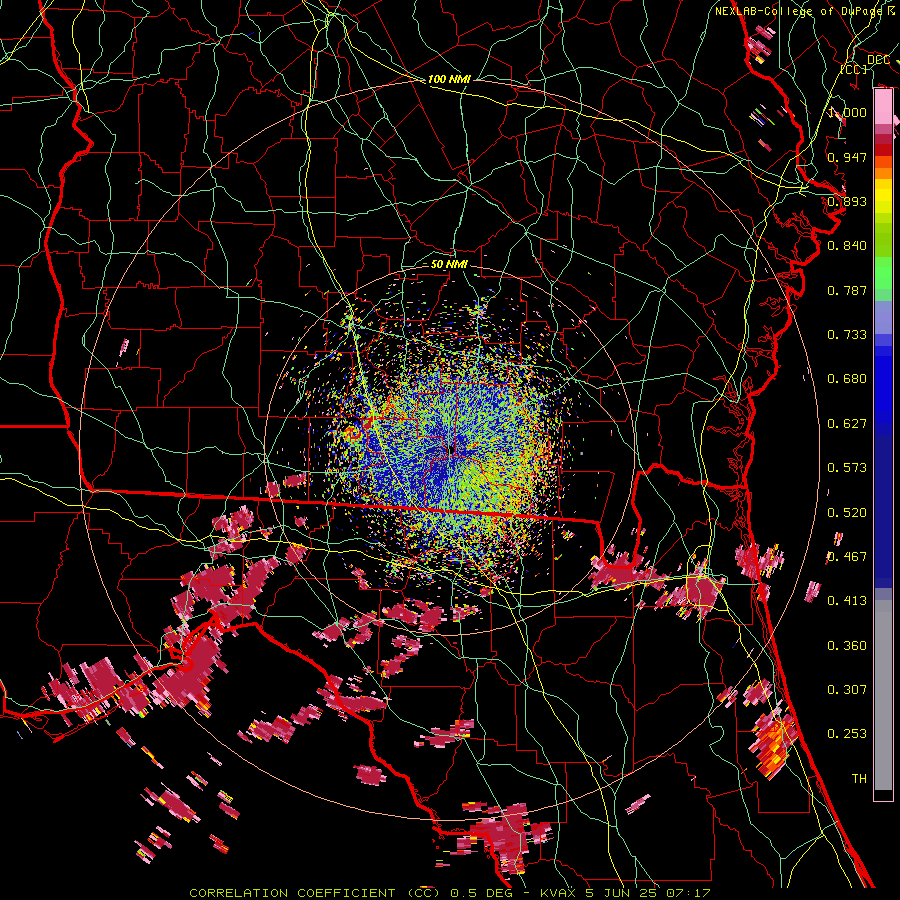Click the 100 NMI range ring label
900x900 pixels.
(x=449, y=79)
